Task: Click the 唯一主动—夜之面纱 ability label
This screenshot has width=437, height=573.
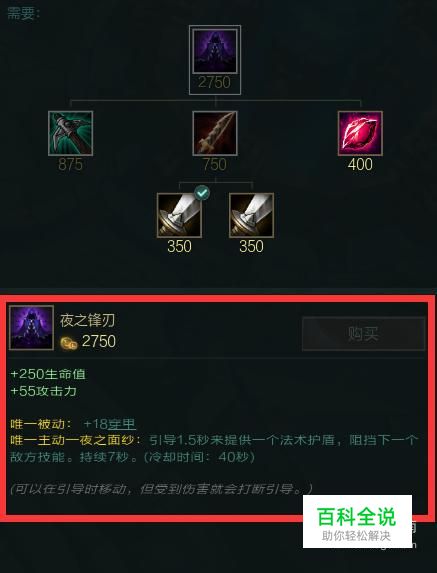Action: coord(76,440)
